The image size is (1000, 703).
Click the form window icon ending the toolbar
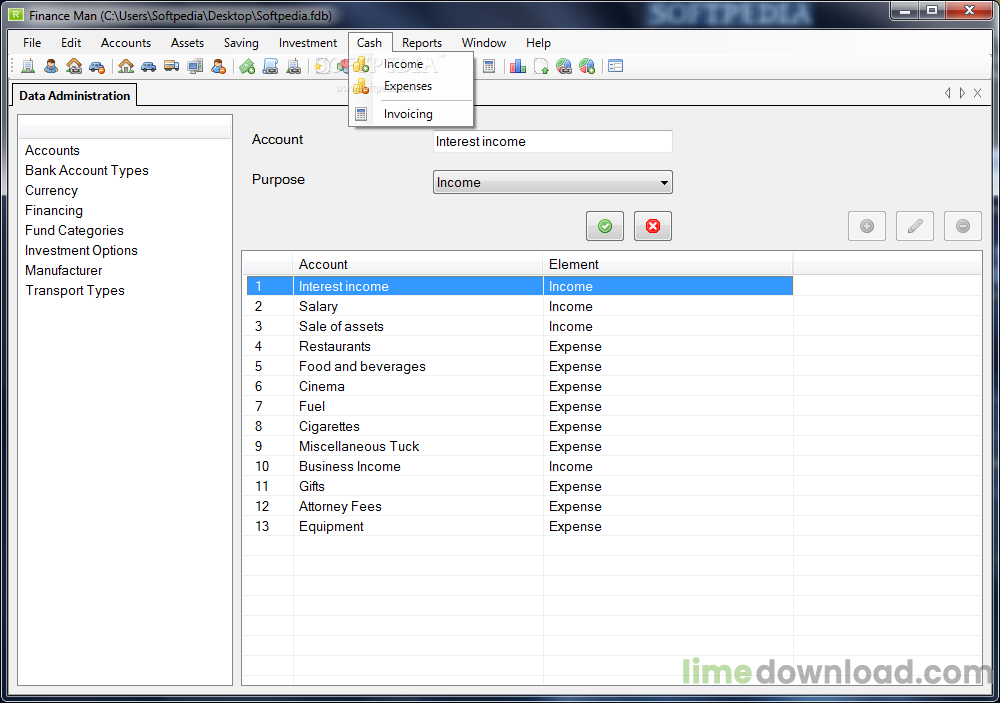tap(615, 66)
